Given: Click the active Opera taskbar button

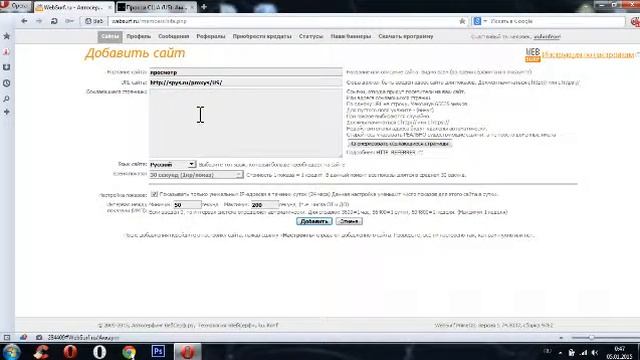Looking at the screenshot, I should (x=187, y=351).
